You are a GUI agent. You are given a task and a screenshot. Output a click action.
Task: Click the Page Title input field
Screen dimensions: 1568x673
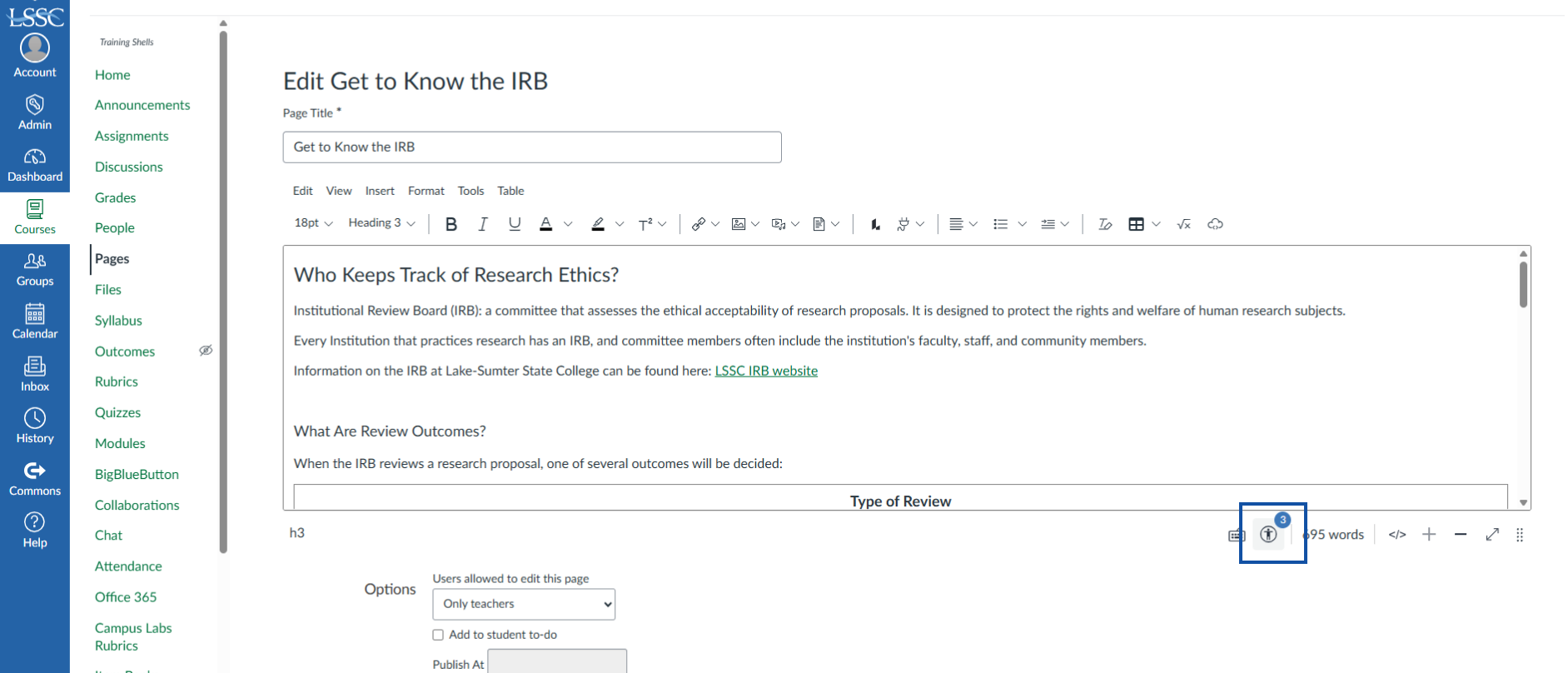point(531,147)
